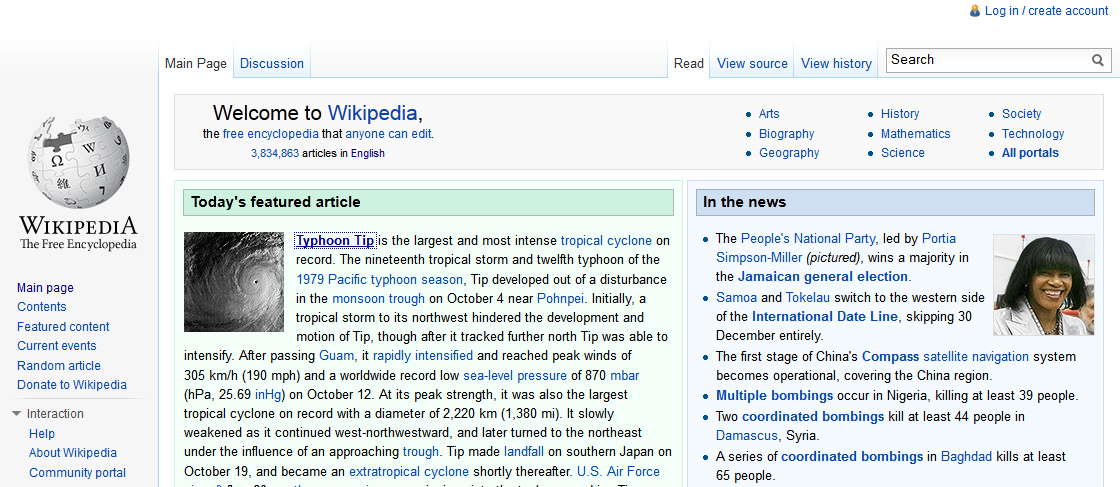Click the Wikipedia globe logo
Screen dimensions: 1120x487
(x=79, y=162)
